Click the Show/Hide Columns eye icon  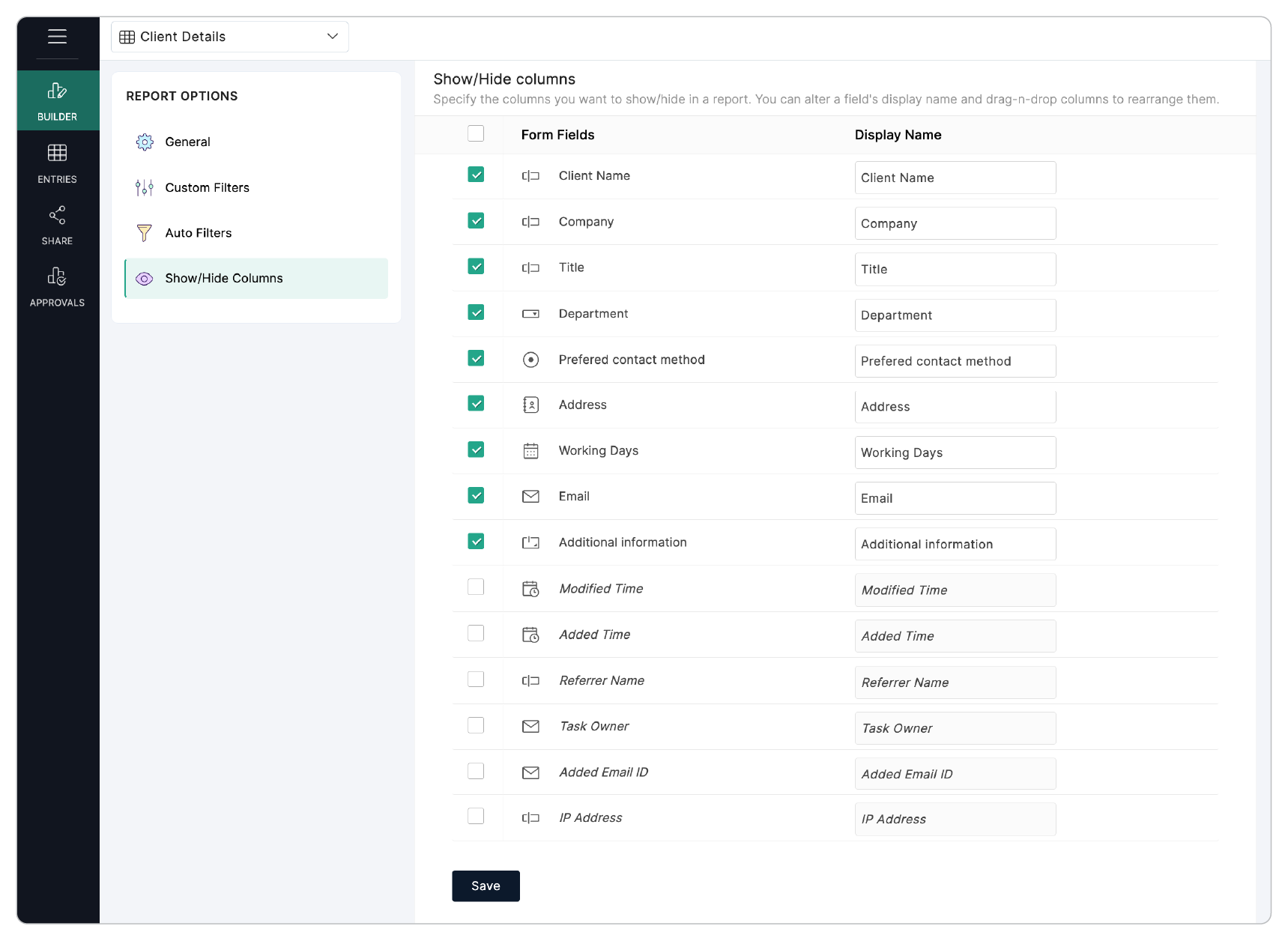(145, 279)
